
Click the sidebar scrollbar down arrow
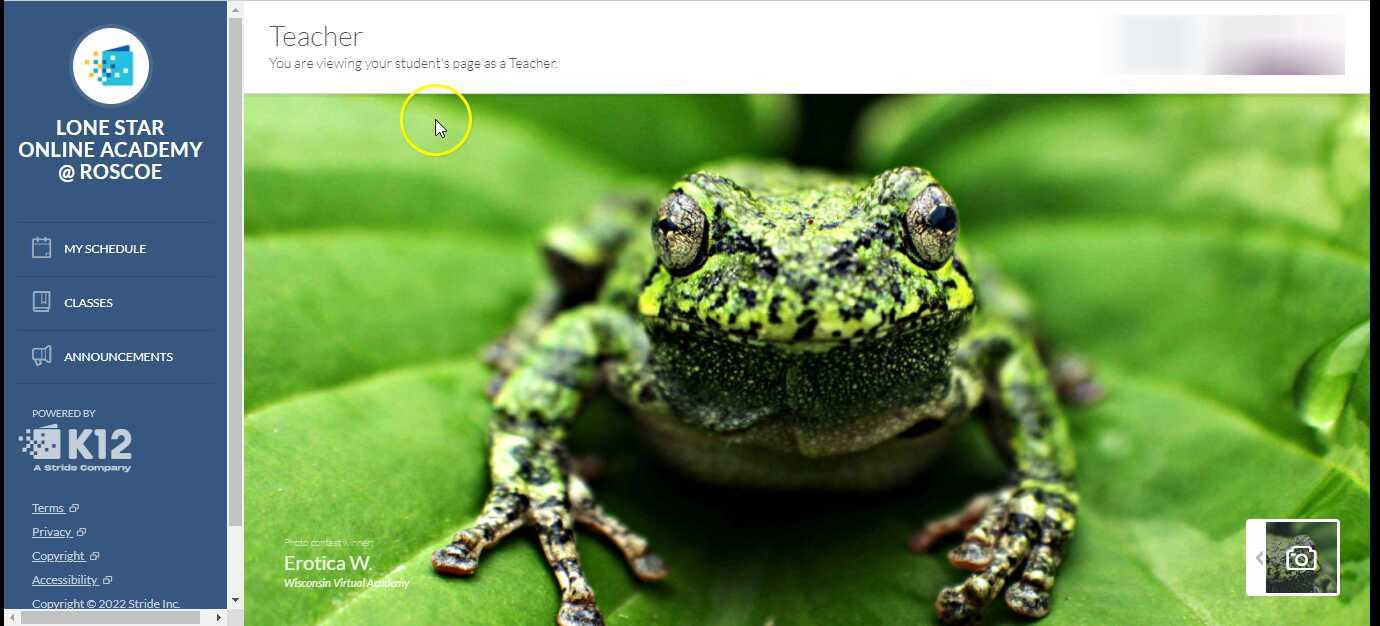pos(235,600)
